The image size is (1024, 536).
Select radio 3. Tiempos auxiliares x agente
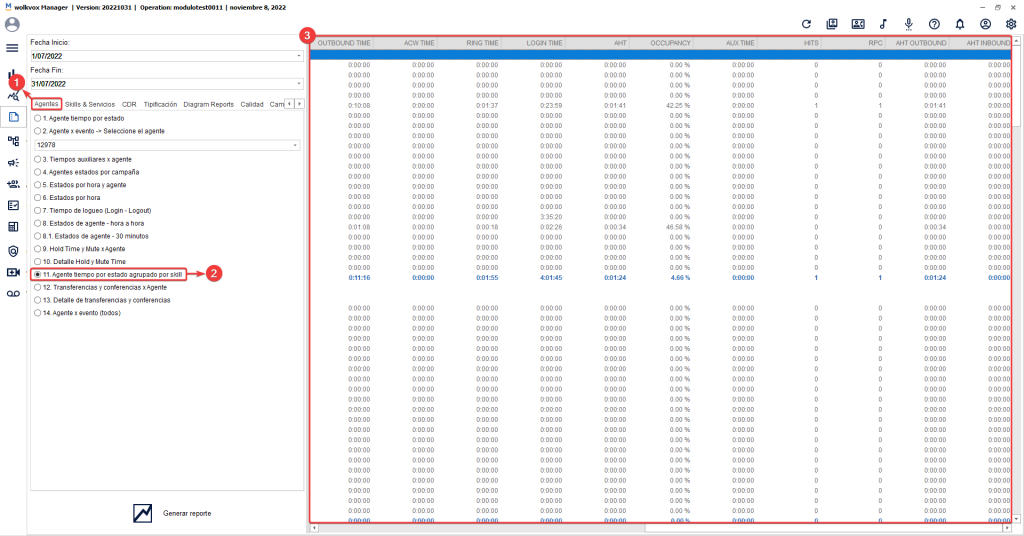coord(37,159)
